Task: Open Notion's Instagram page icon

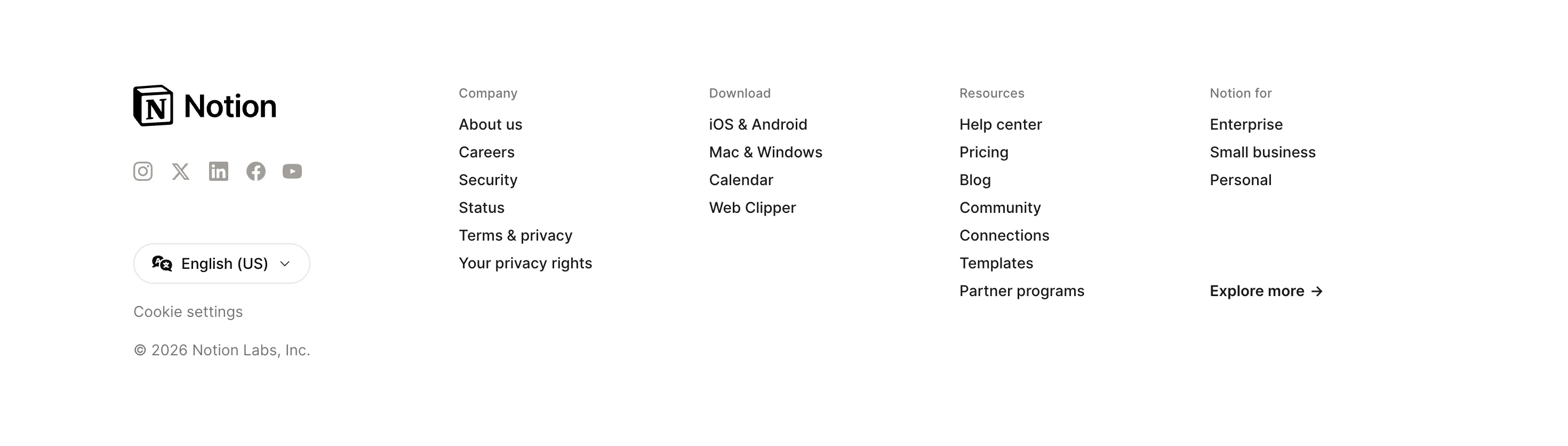Action: 143,171
